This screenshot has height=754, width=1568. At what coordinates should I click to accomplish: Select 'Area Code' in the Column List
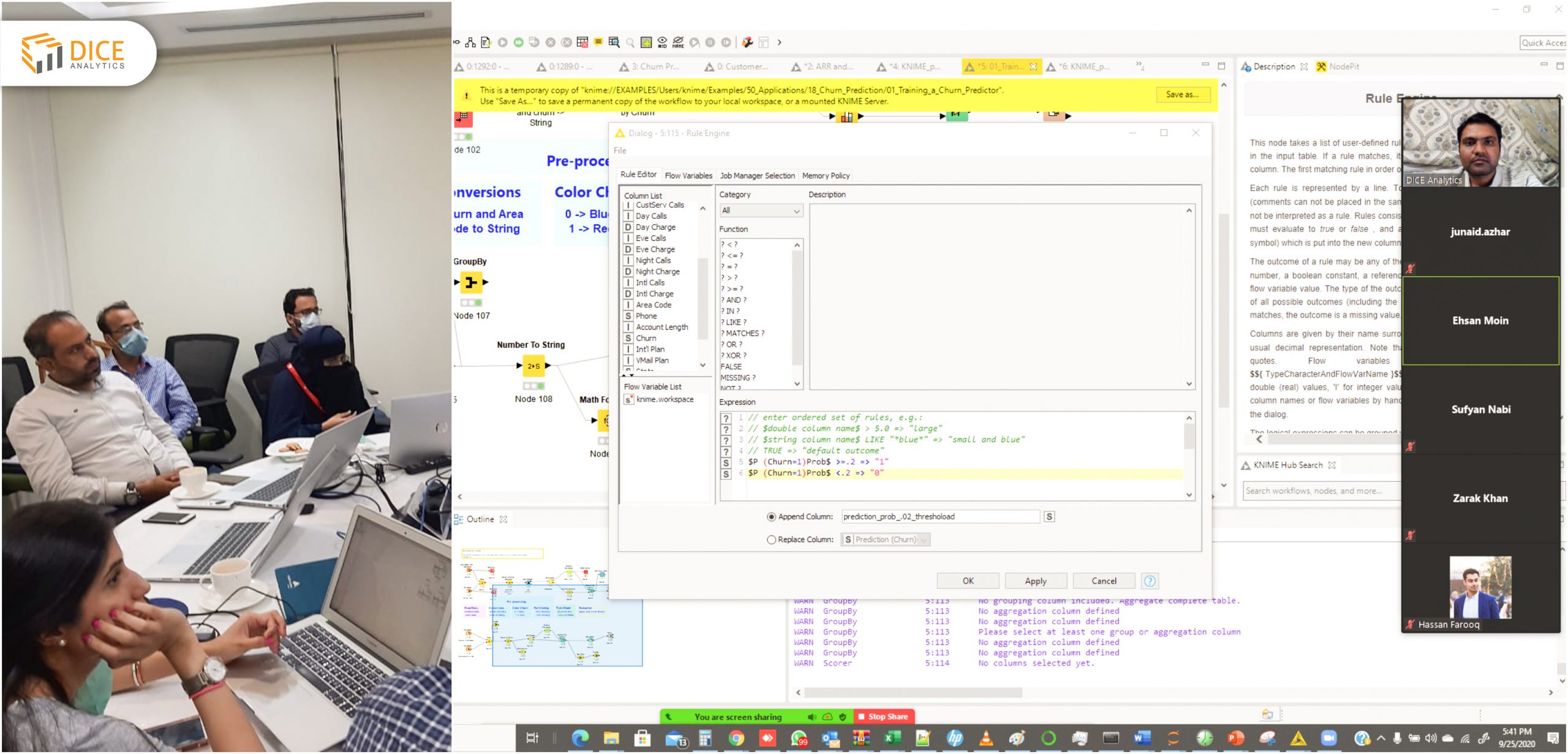(653, 305)
